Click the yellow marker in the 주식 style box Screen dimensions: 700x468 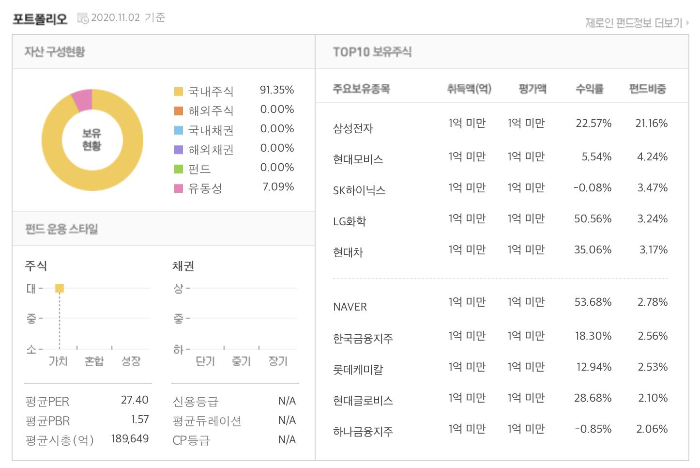click(x=59, y=288)
